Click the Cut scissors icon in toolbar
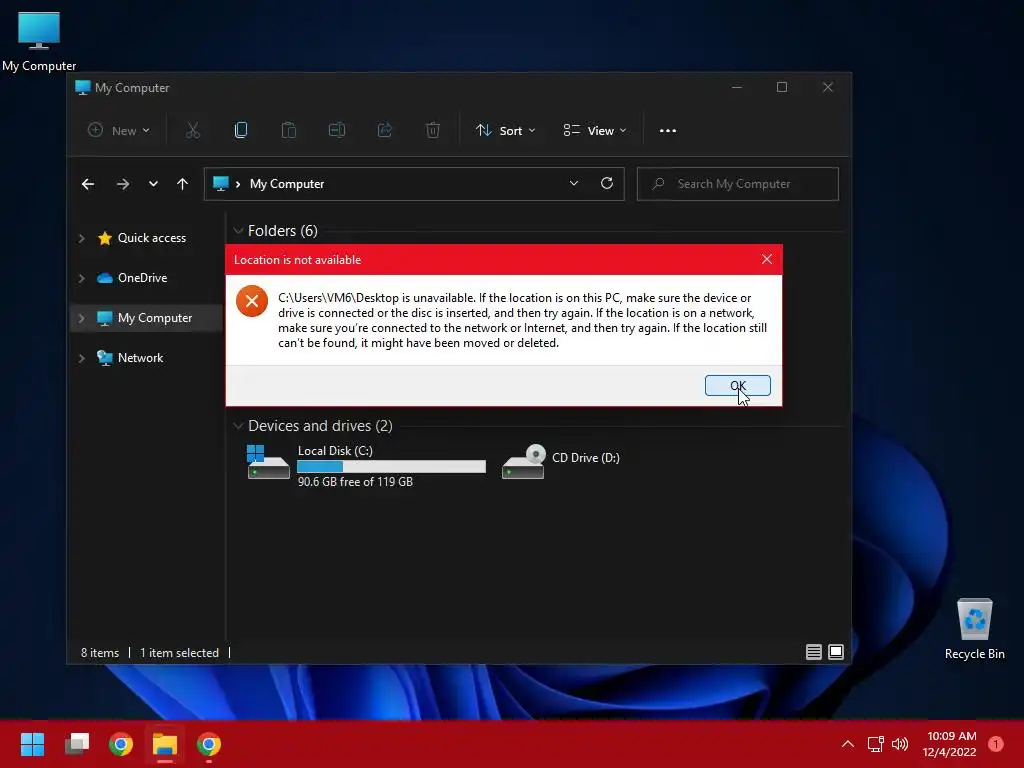The image size is (1024, 768). [193, 131]
